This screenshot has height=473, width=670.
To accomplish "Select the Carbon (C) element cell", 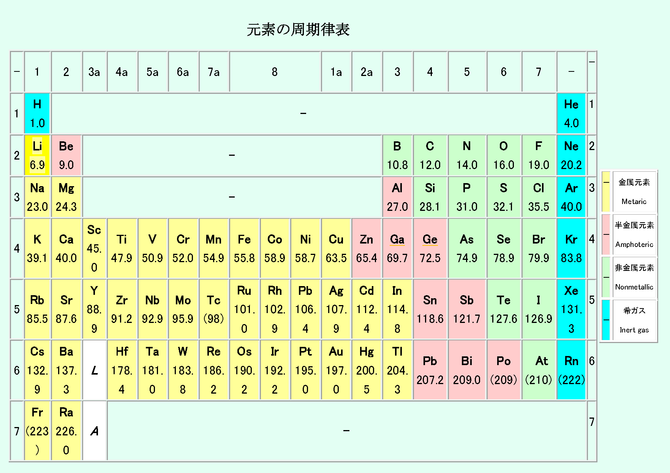I will (x=430, y=155).
